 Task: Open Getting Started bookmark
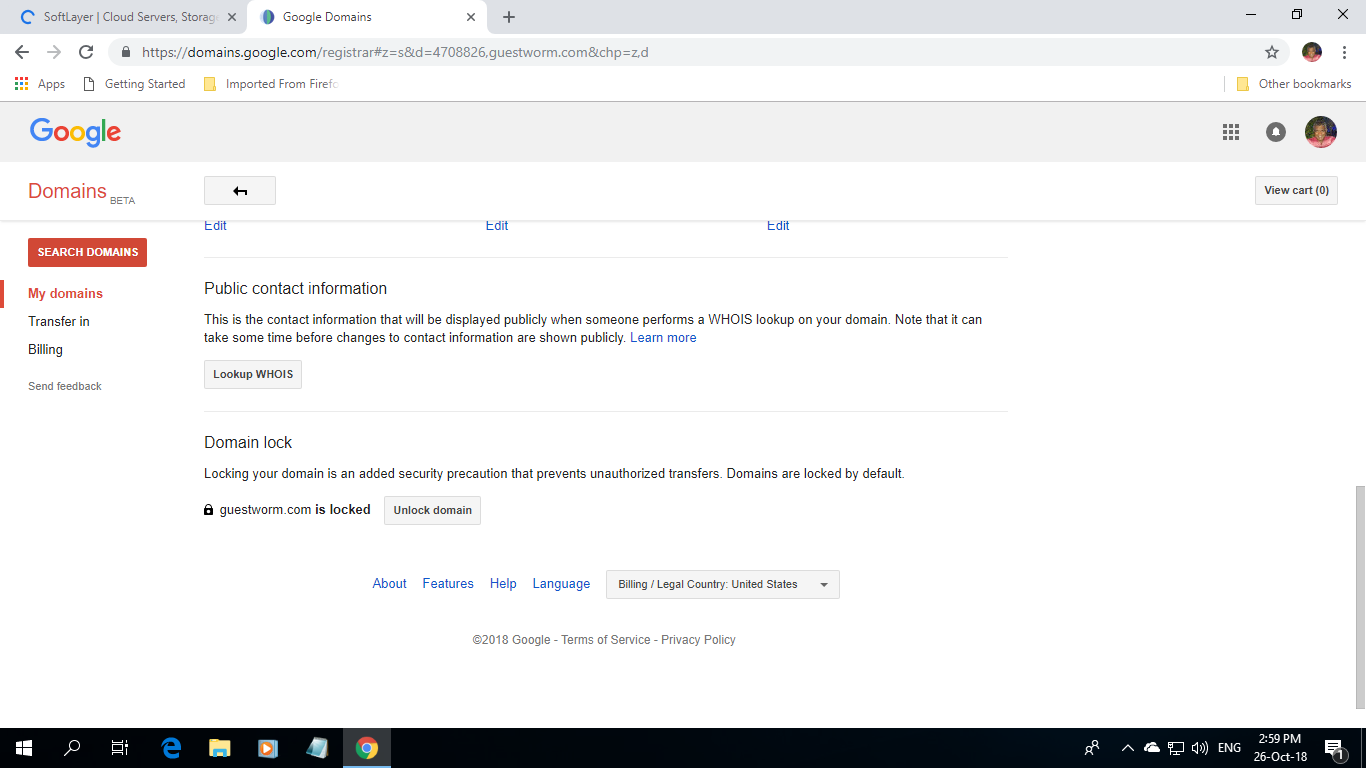coord(134,84)
